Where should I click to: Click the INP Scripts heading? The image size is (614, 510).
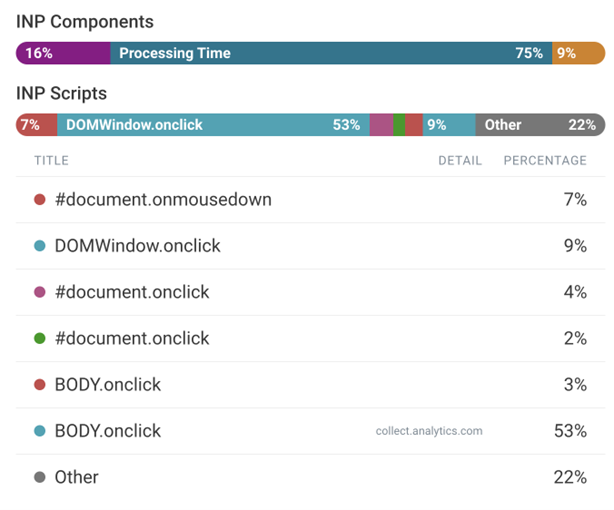click(62, 93)
